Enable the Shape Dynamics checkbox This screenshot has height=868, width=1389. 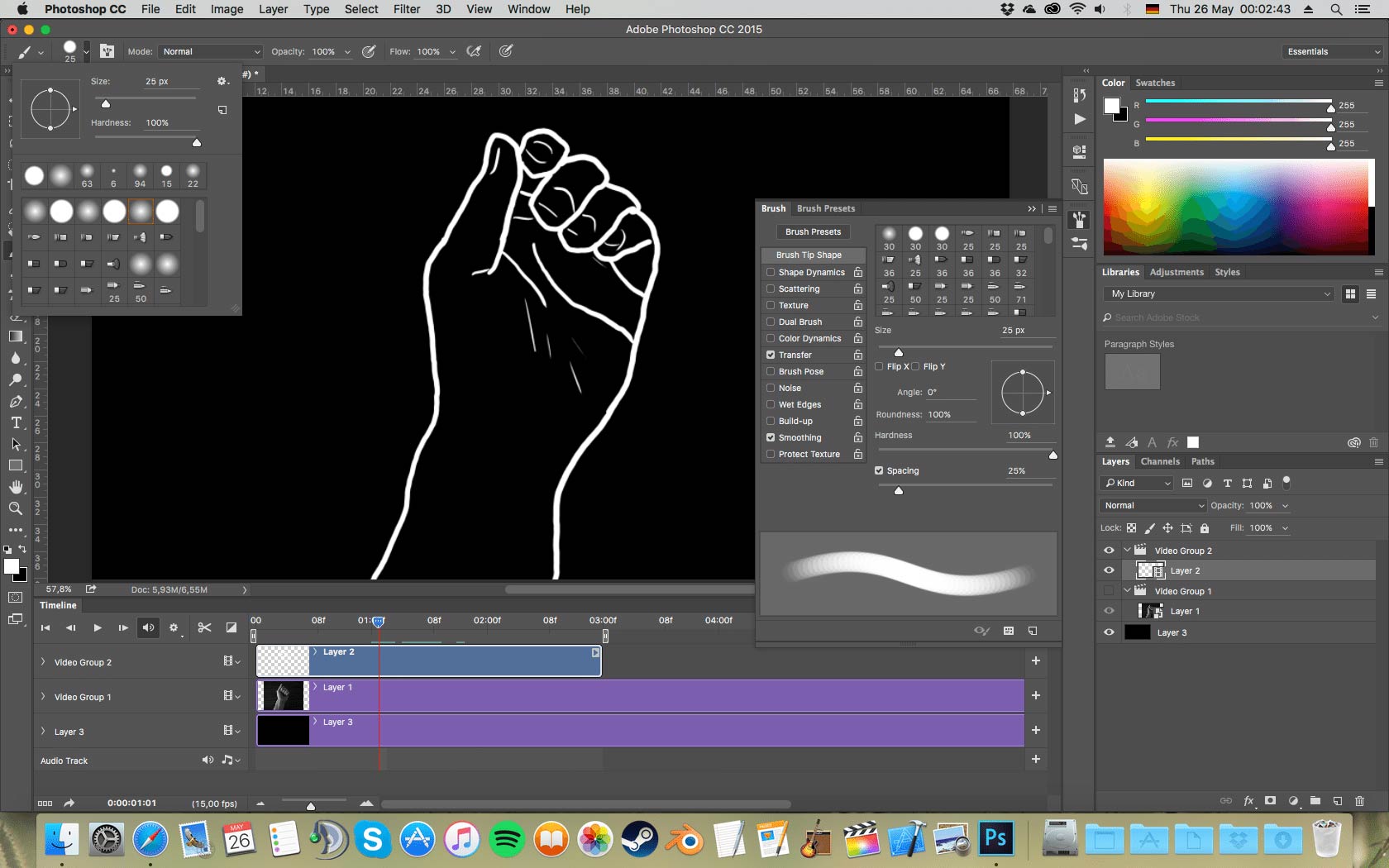coord(771,272)
